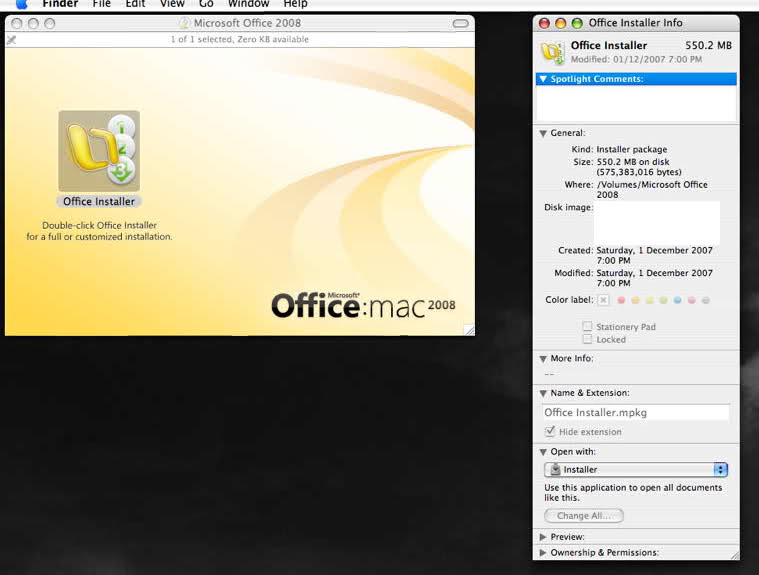Click the no-color label X swatch
This screenshot has height=575, width=759.
tap(603, 300)
